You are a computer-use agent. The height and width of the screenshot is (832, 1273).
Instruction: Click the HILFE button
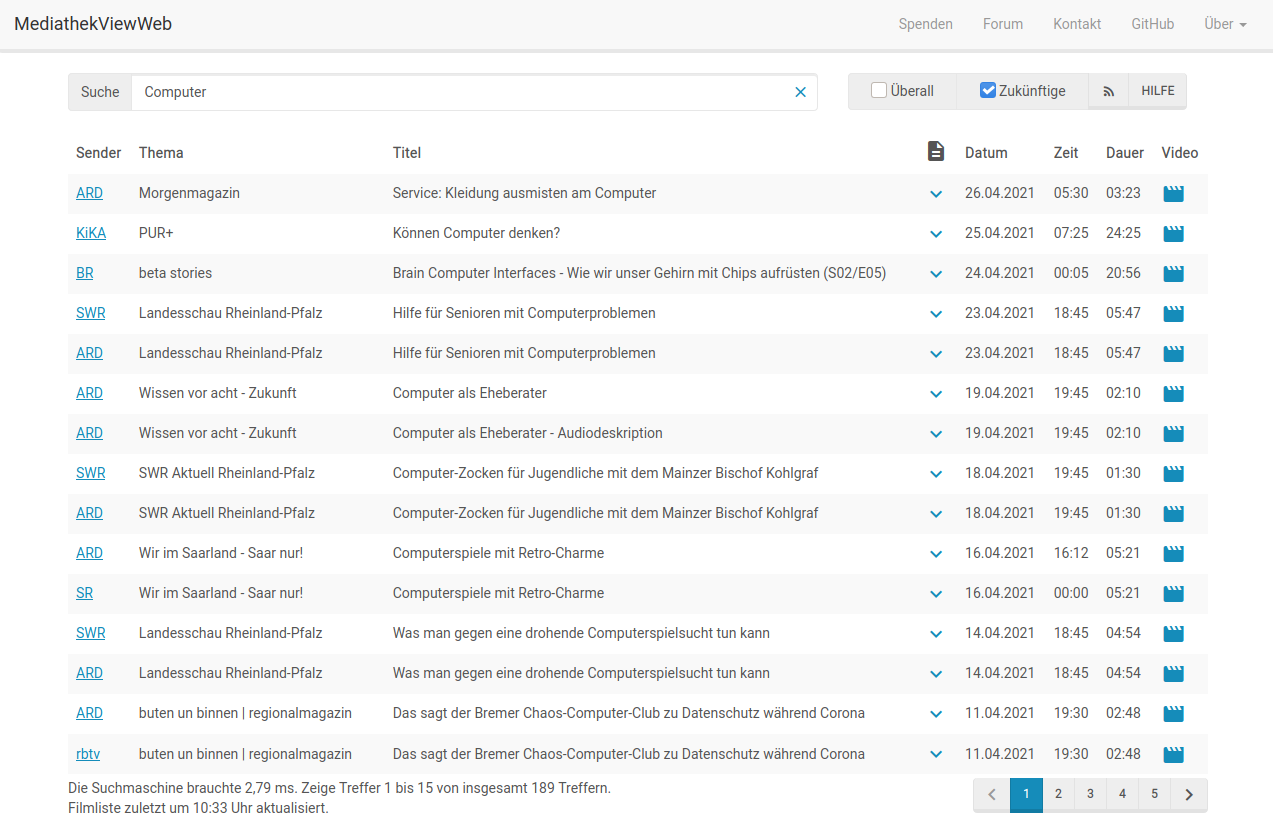pos(1157,90)
